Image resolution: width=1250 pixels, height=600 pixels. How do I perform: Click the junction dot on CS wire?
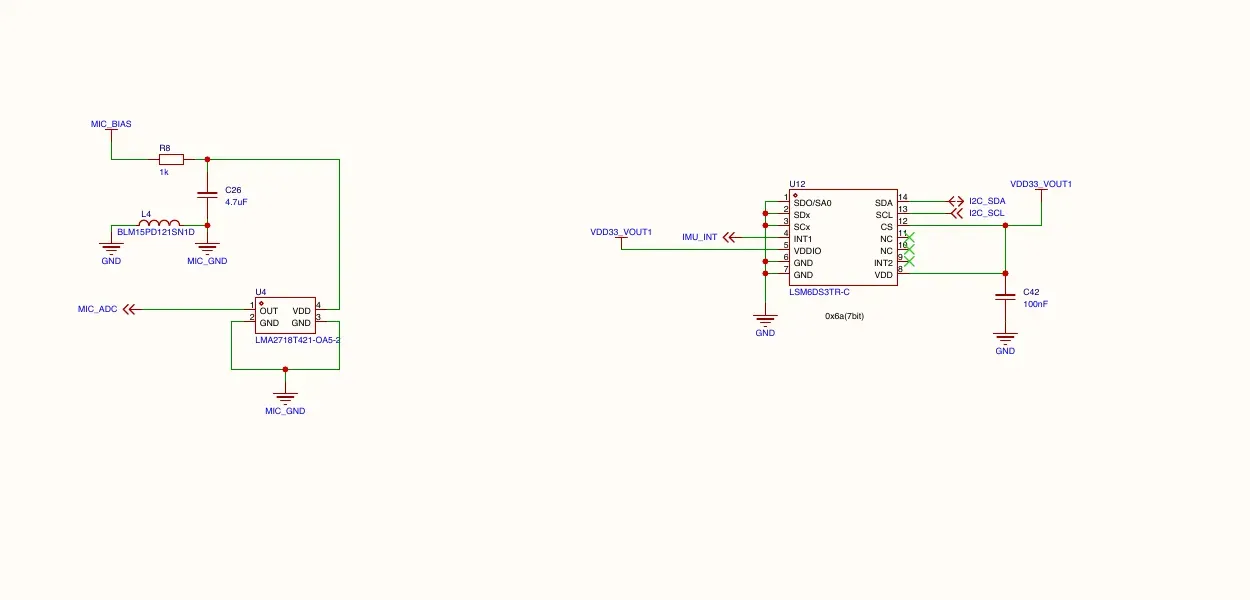[1005, 226]
